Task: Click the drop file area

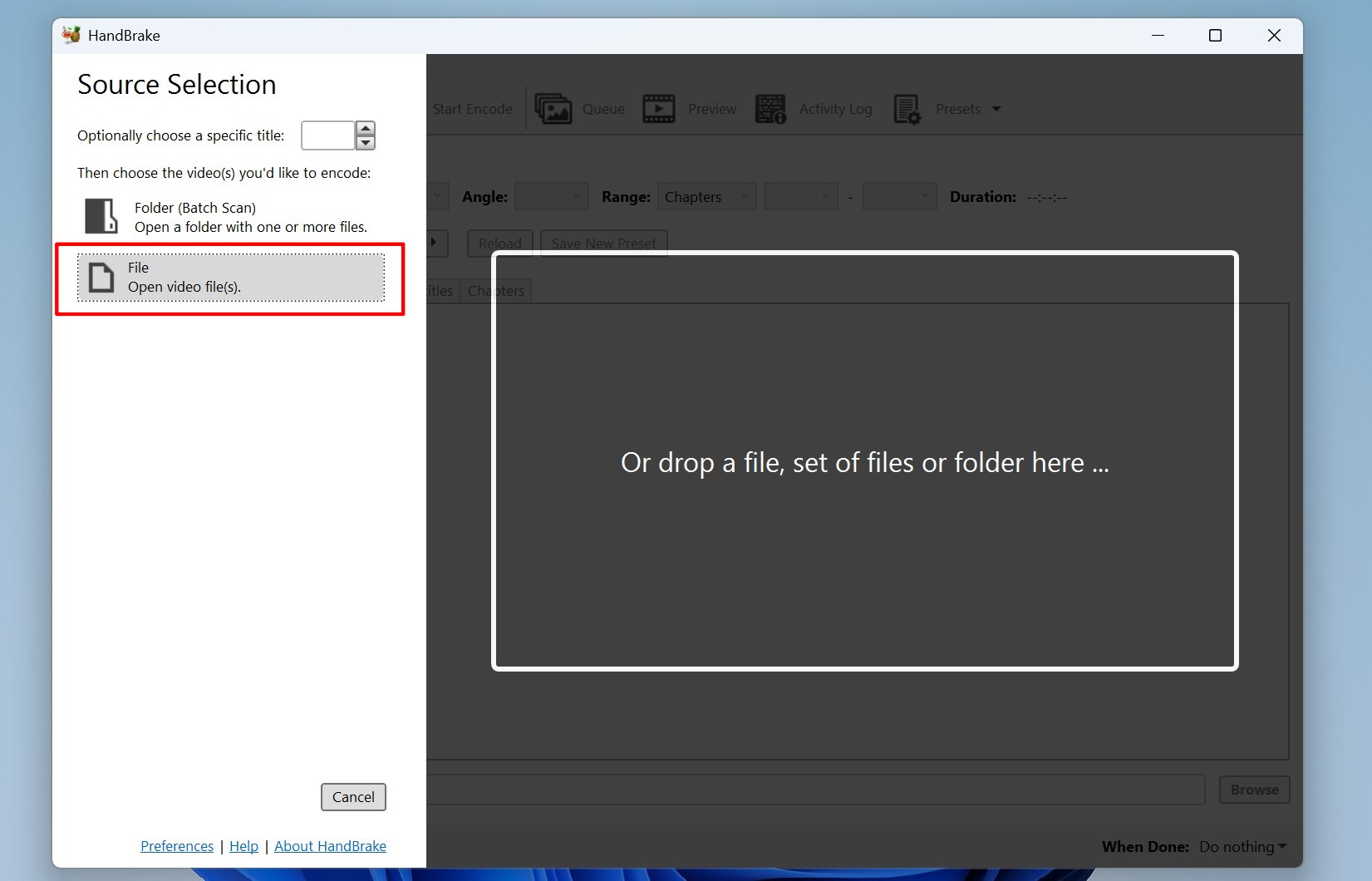Action: (865, 460)
